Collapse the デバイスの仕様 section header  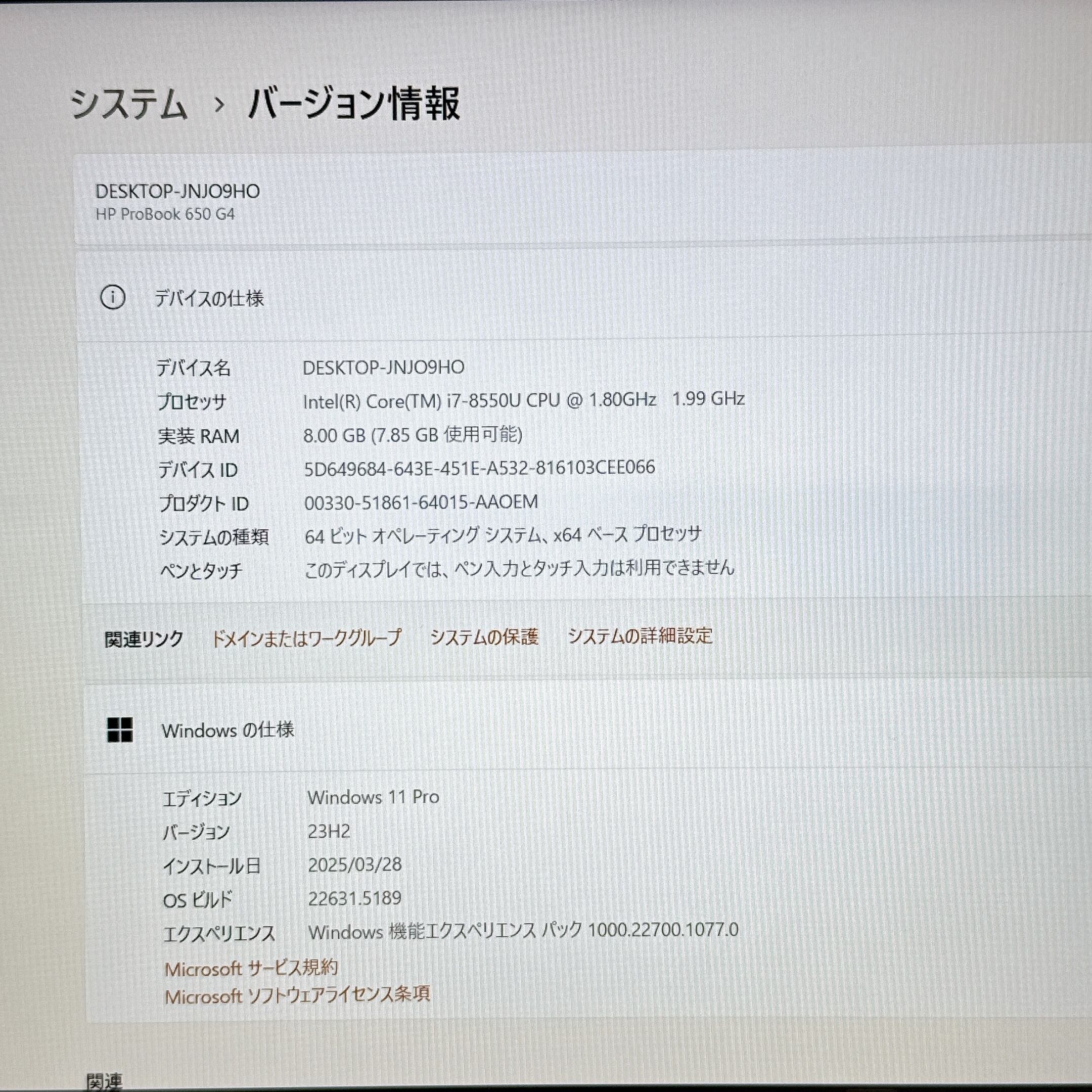(209, 298)
